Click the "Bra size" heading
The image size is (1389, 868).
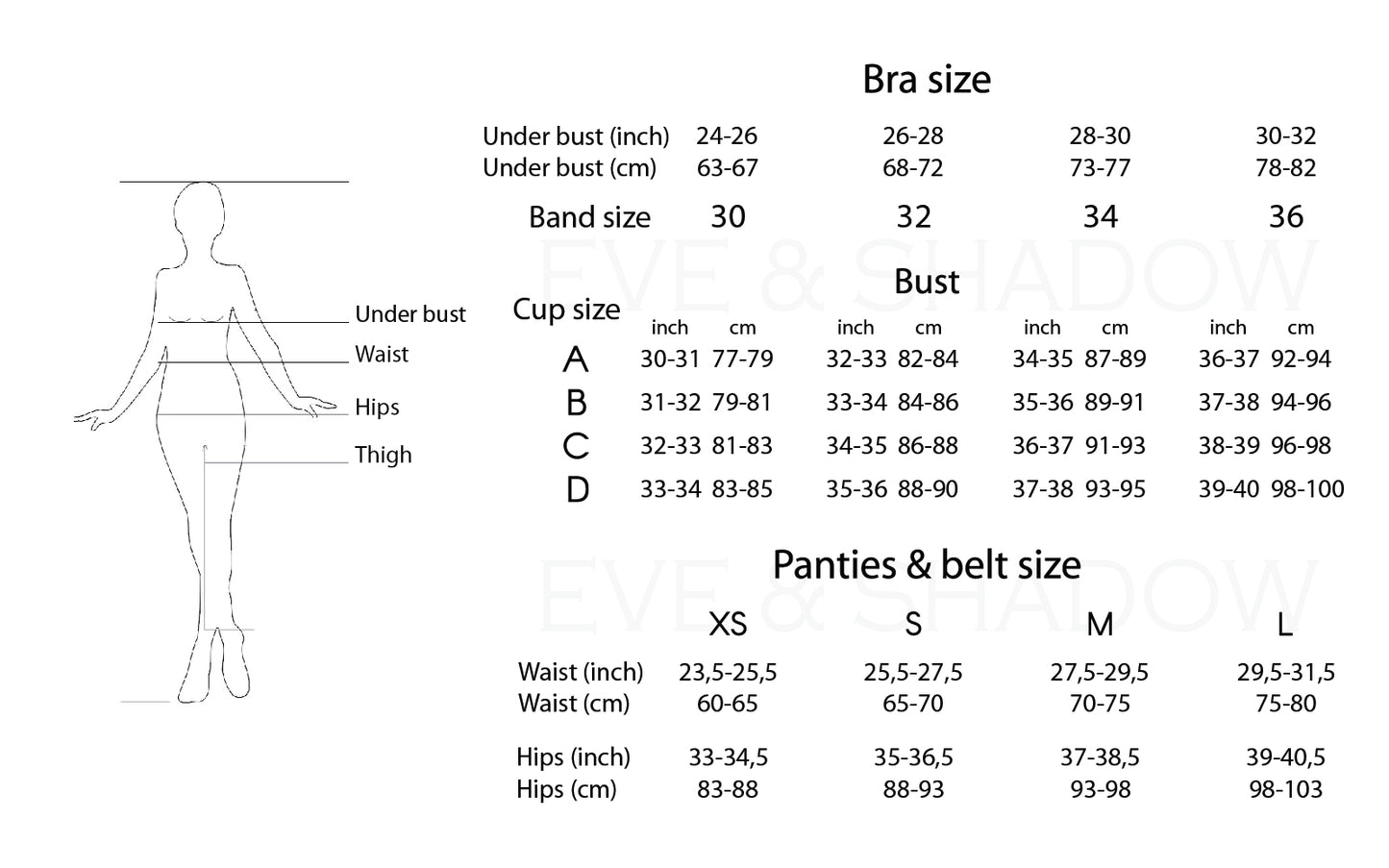926,80
